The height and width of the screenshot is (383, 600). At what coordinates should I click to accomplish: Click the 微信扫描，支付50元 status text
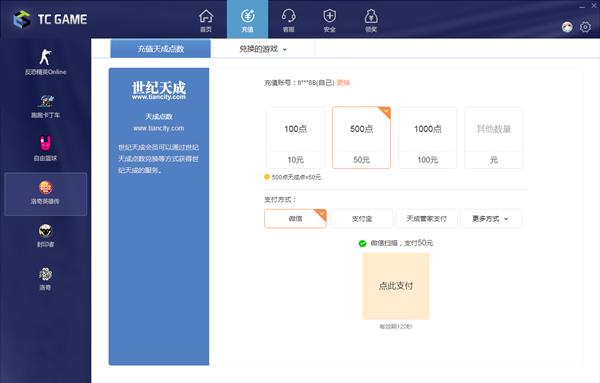401,243
